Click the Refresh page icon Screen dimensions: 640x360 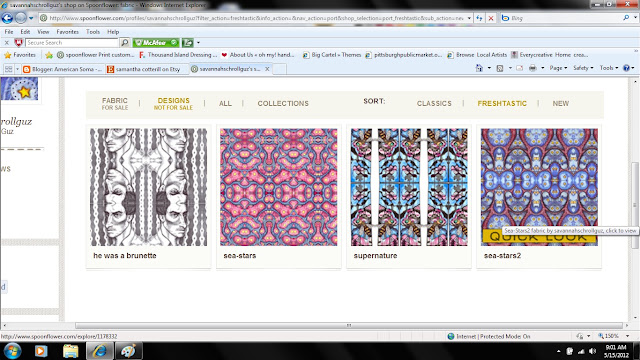pos(479,18)
